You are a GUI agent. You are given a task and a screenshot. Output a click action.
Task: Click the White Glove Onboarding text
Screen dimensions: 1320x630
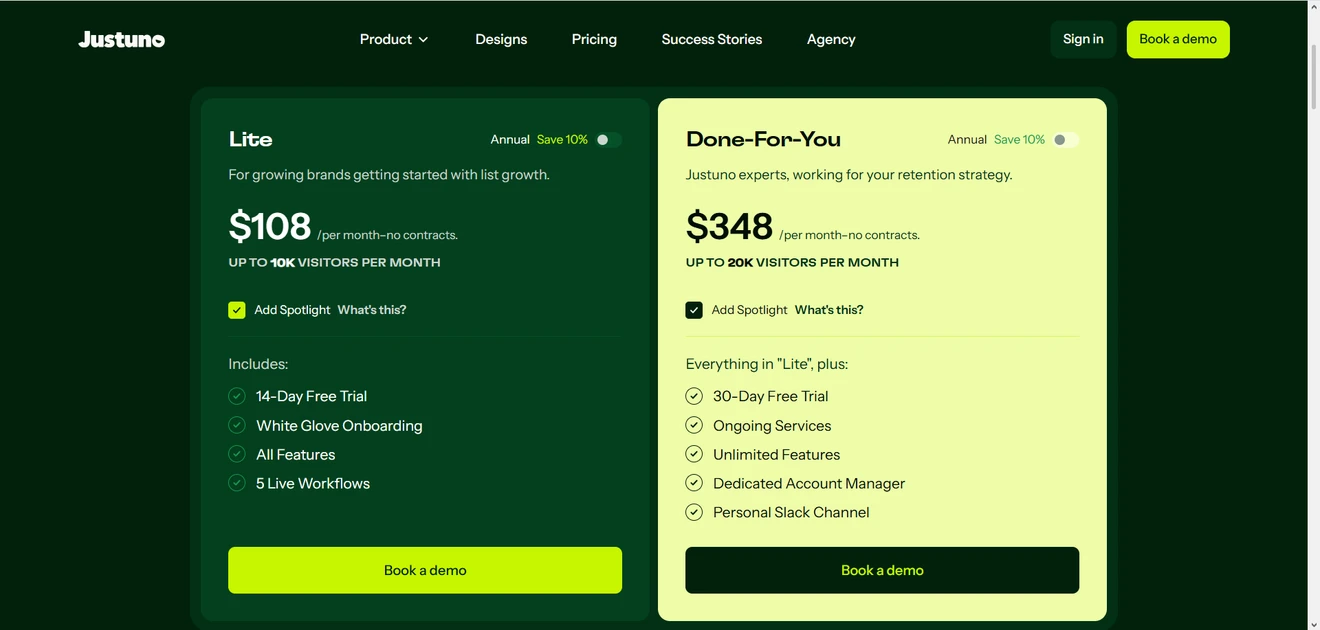339,426
